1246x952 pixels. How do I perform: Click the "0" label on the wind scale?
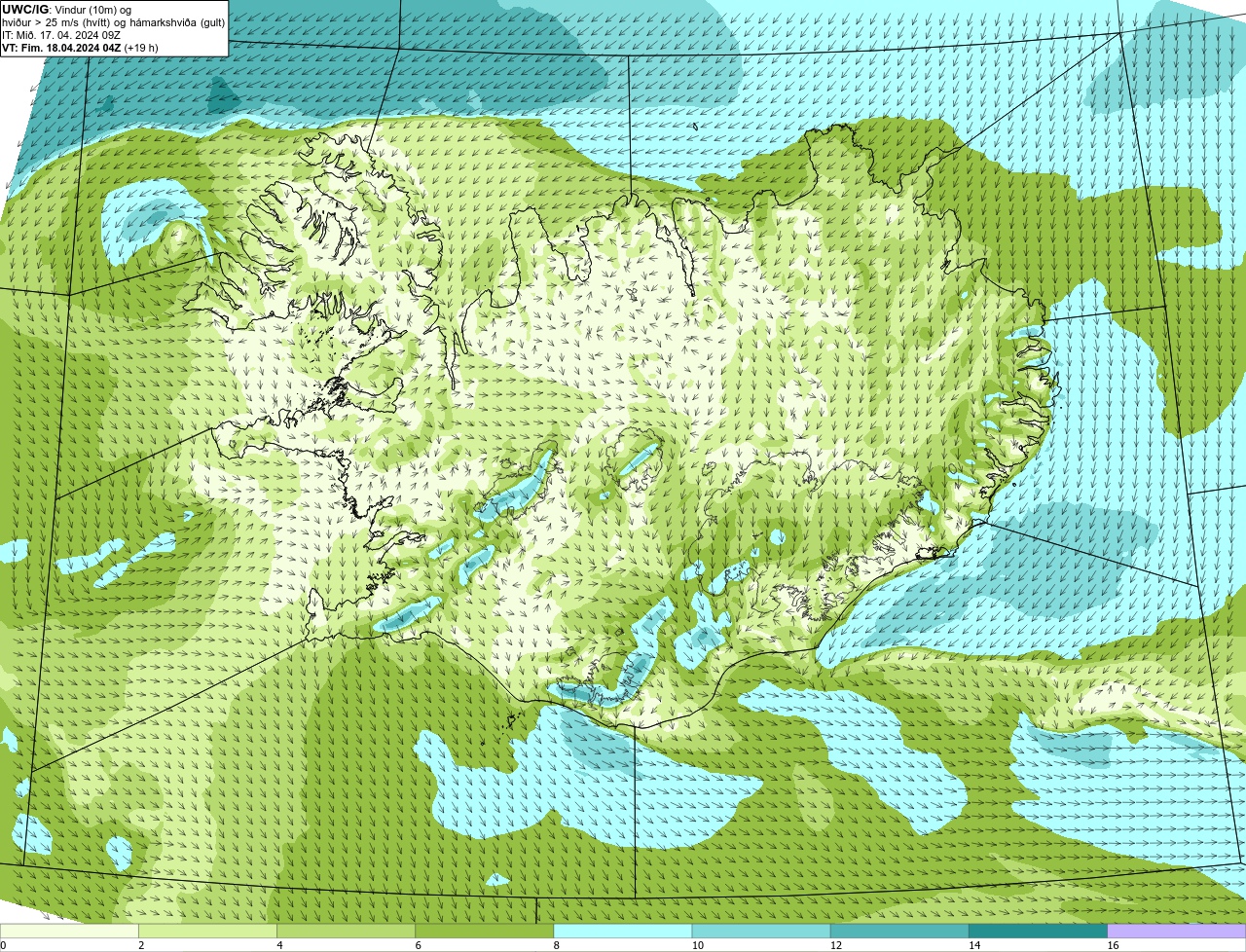click(3, 945)
